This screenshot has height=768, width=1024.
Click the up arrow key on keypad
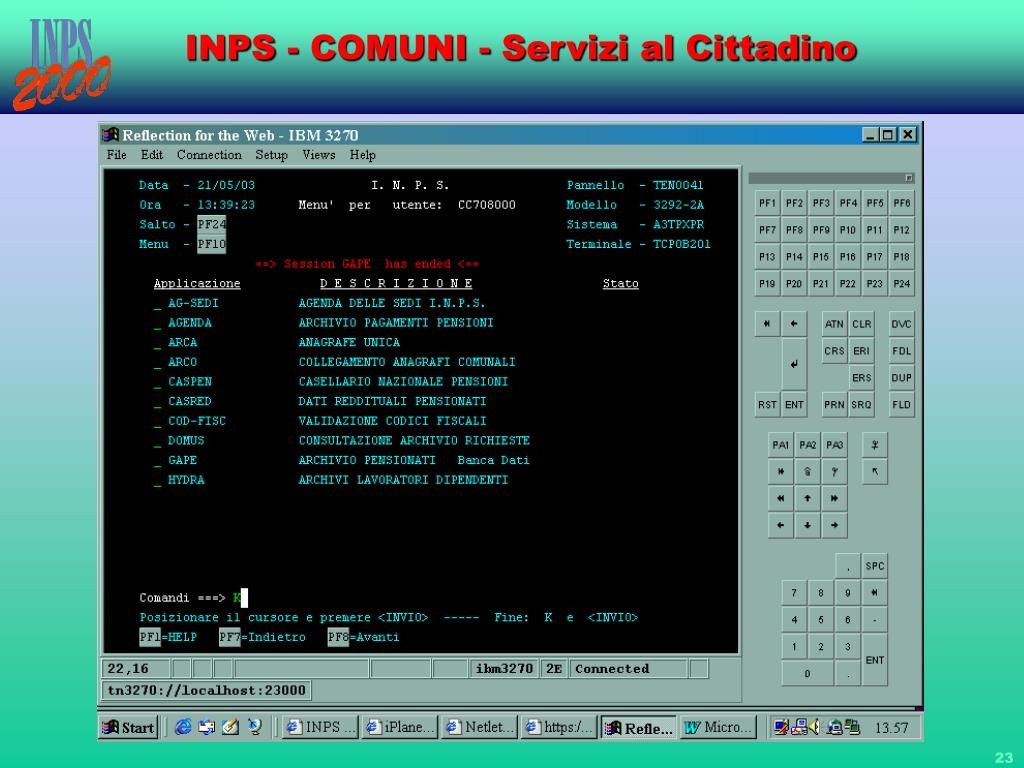pyautogui.click(x=807, y=498)
